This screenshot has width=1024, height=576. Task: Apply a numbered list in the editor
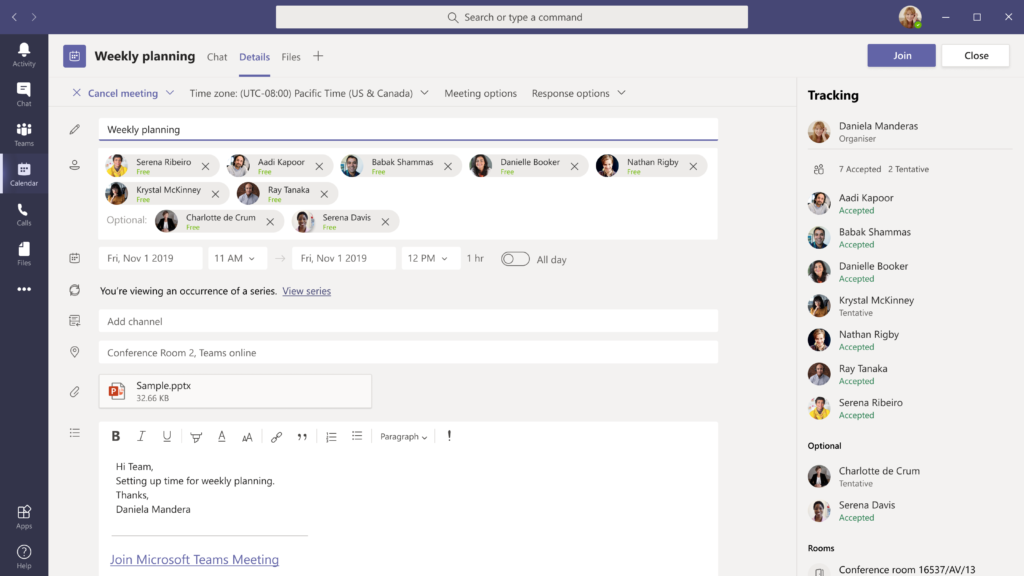[x=331, y=437]
